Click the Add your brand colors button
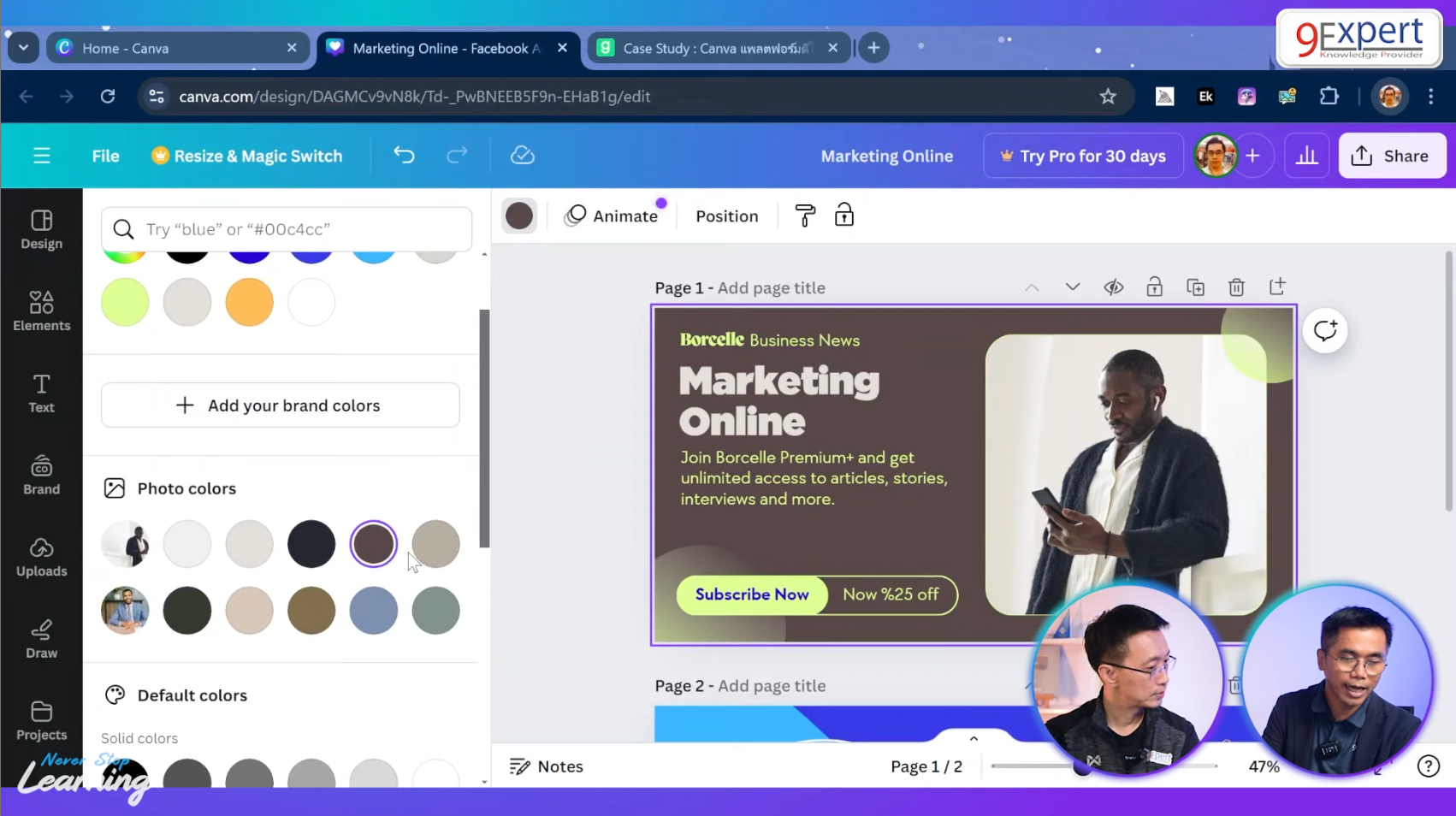Viewport: 1456px width, 816px height. click(280, 405)
